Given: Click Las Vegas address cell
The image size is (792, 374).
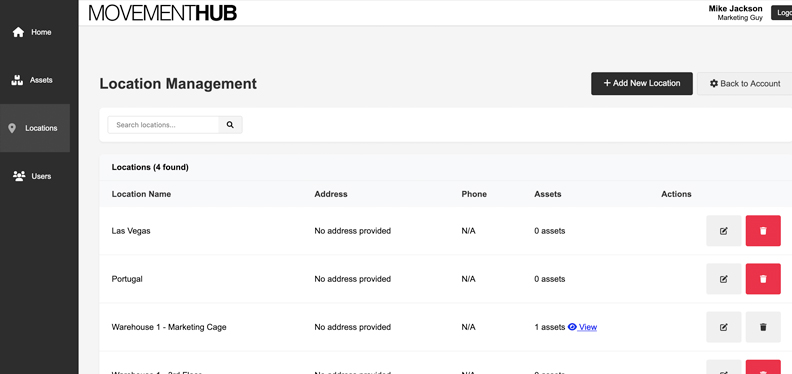Looking at the screenshot, I should click(x=353, y=231).
